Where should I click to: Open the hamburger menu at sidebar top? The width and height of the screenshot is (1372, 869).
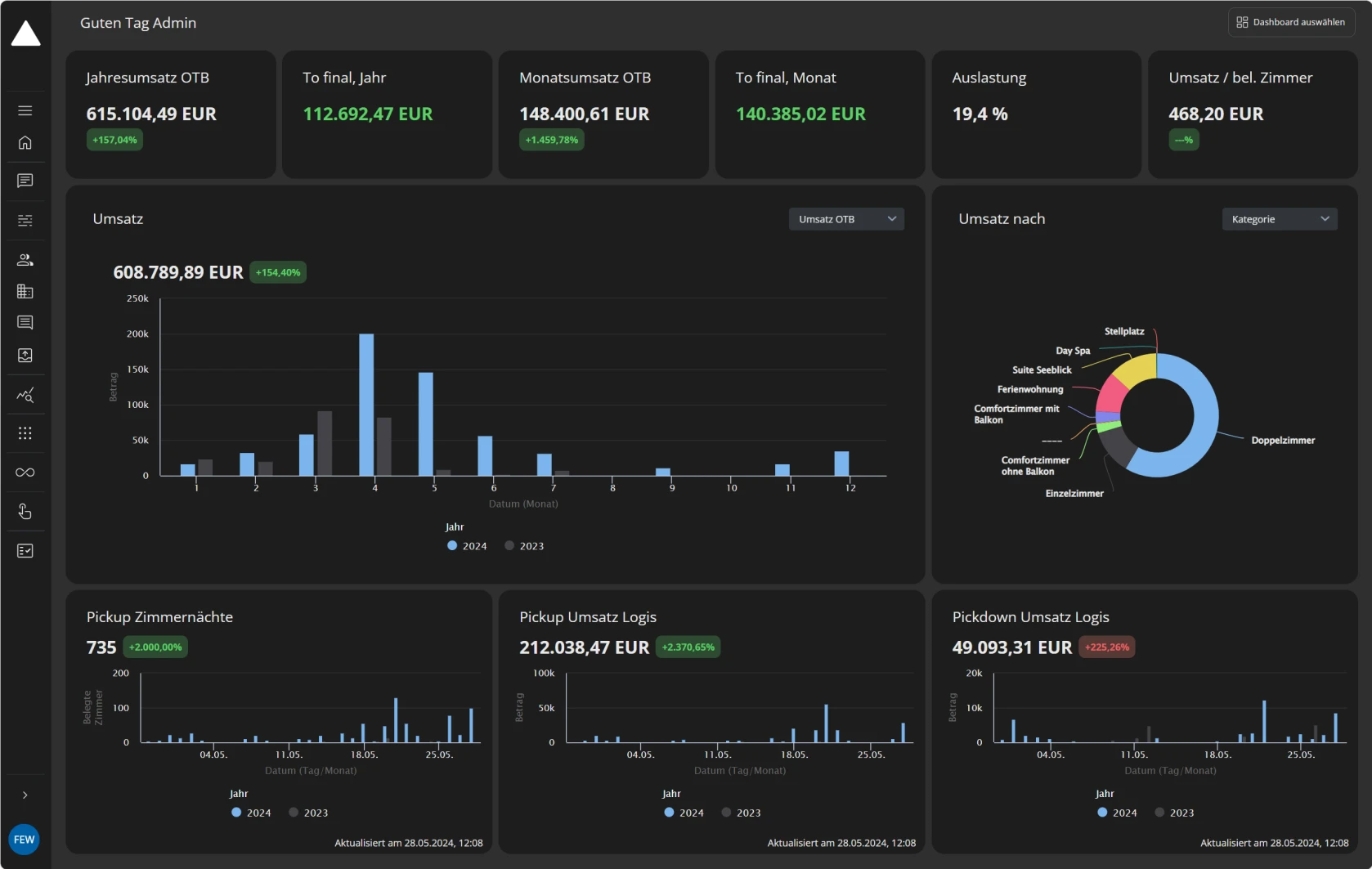tap(25, 110)
